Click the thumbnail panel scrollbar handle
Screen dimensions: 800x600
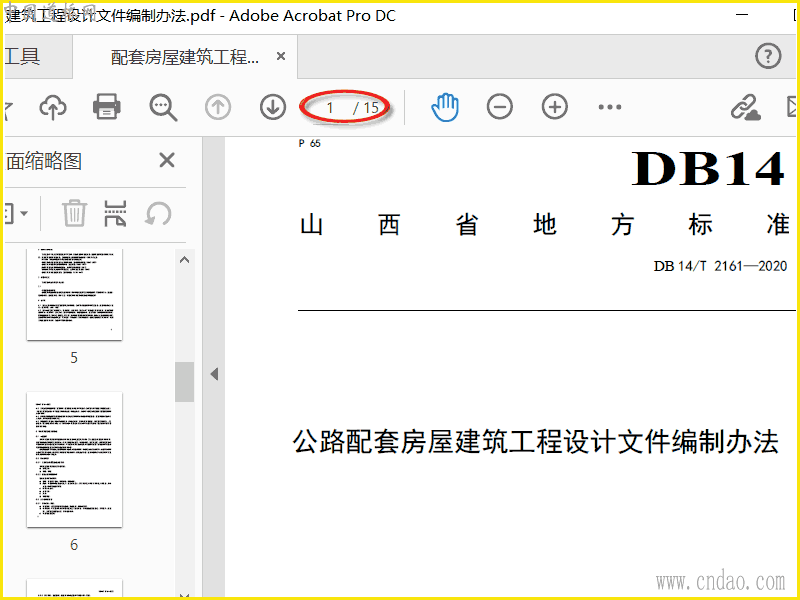(185, 382)
